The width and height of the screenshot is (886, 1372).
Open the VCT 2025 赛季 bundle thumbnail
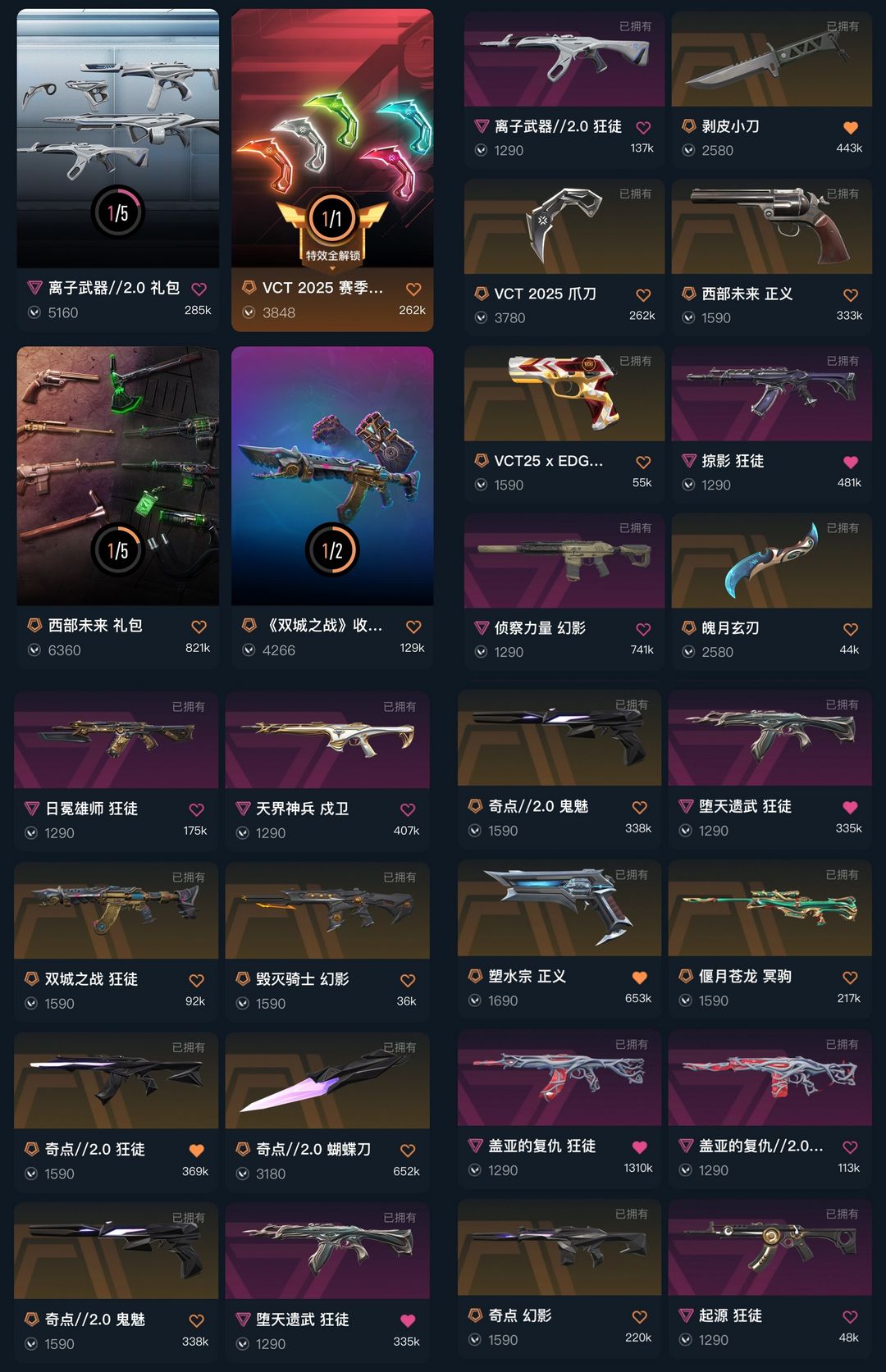tap(332, 138)
